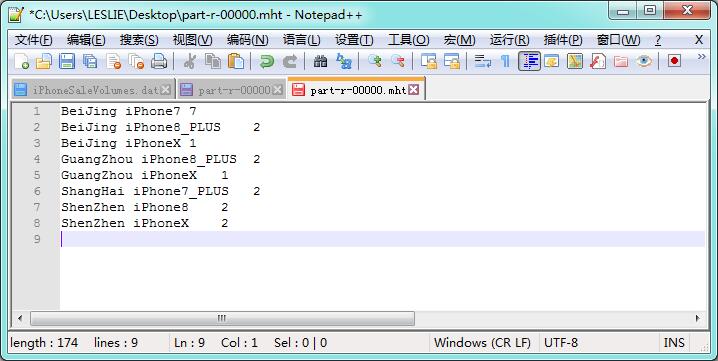
Task: Open the 文件(F) menu
Action: [34, 40]
